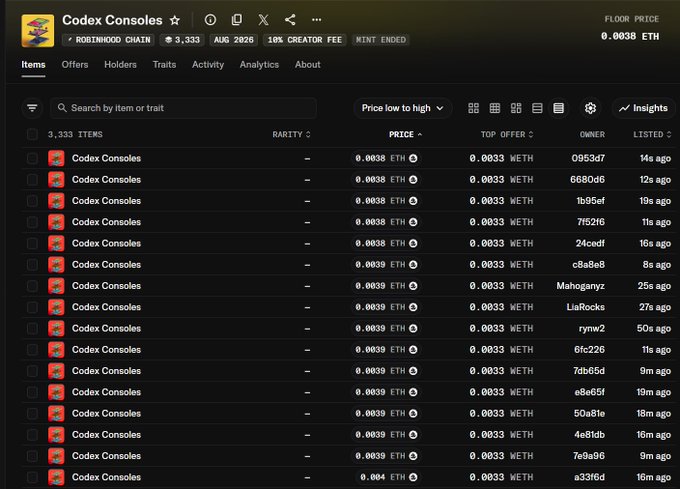The width and height of the screenshot is (680, 489).
Task: Sort by Rarity column
Action: point(291,134)
